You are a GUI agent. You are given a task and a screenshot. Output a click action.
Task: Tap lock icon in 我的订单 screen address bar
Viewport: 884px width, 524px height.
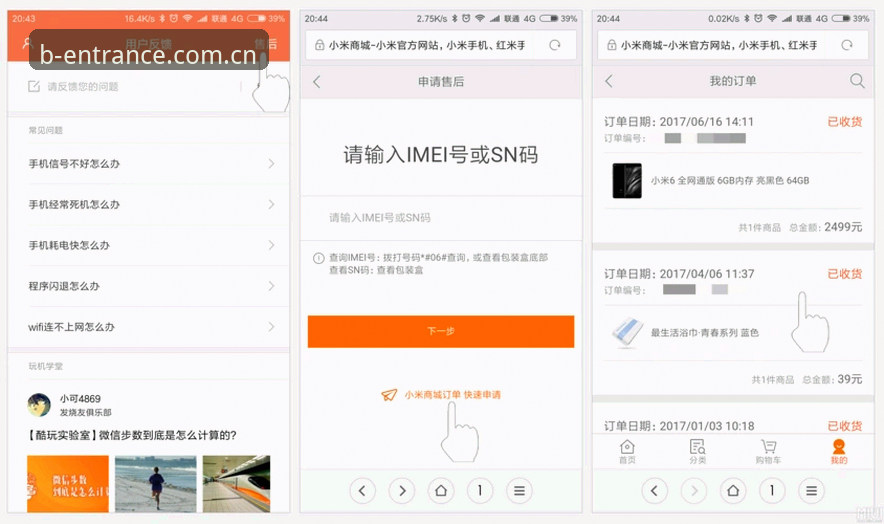point(612,45)
